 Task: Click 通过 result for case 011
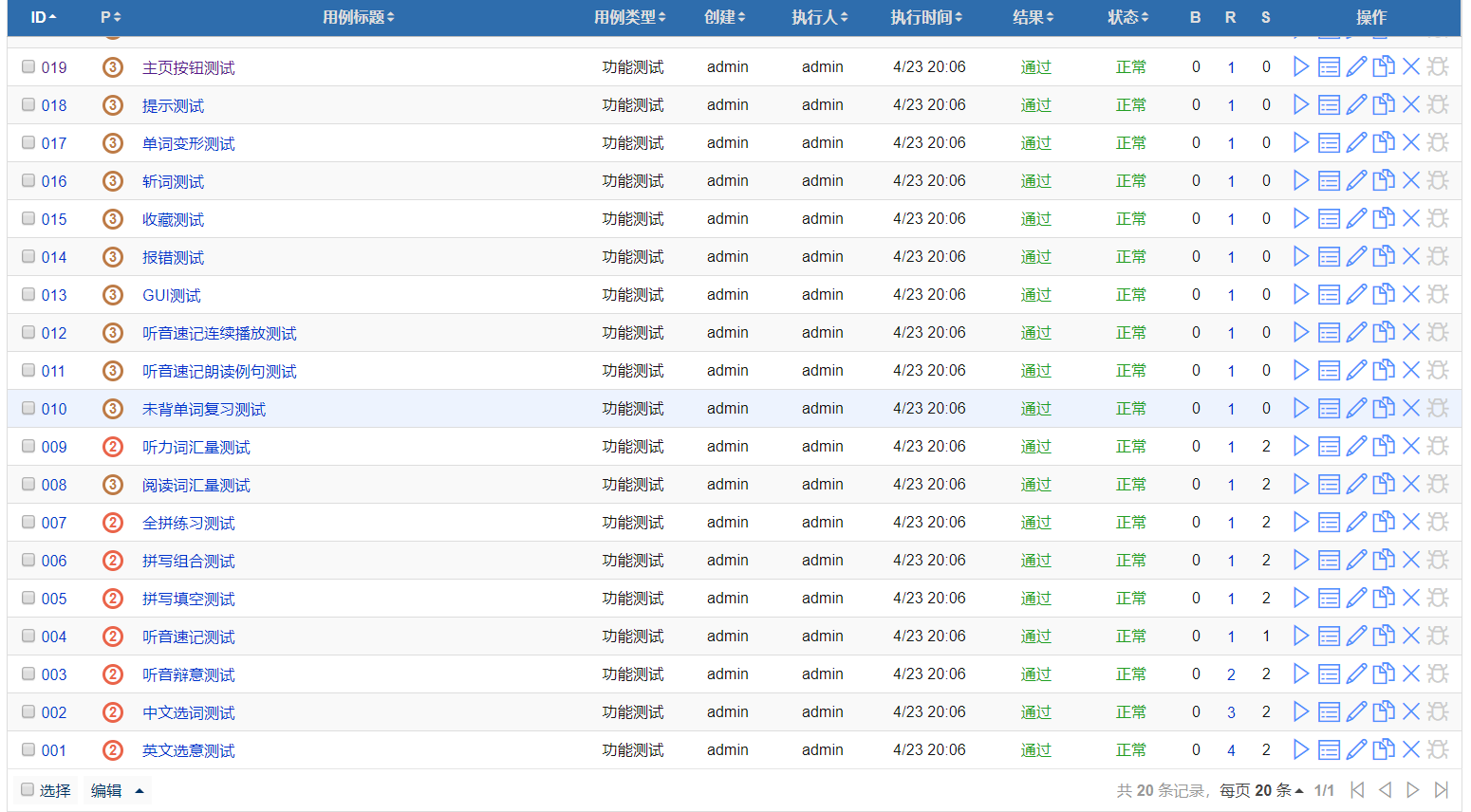[1035, 370]
